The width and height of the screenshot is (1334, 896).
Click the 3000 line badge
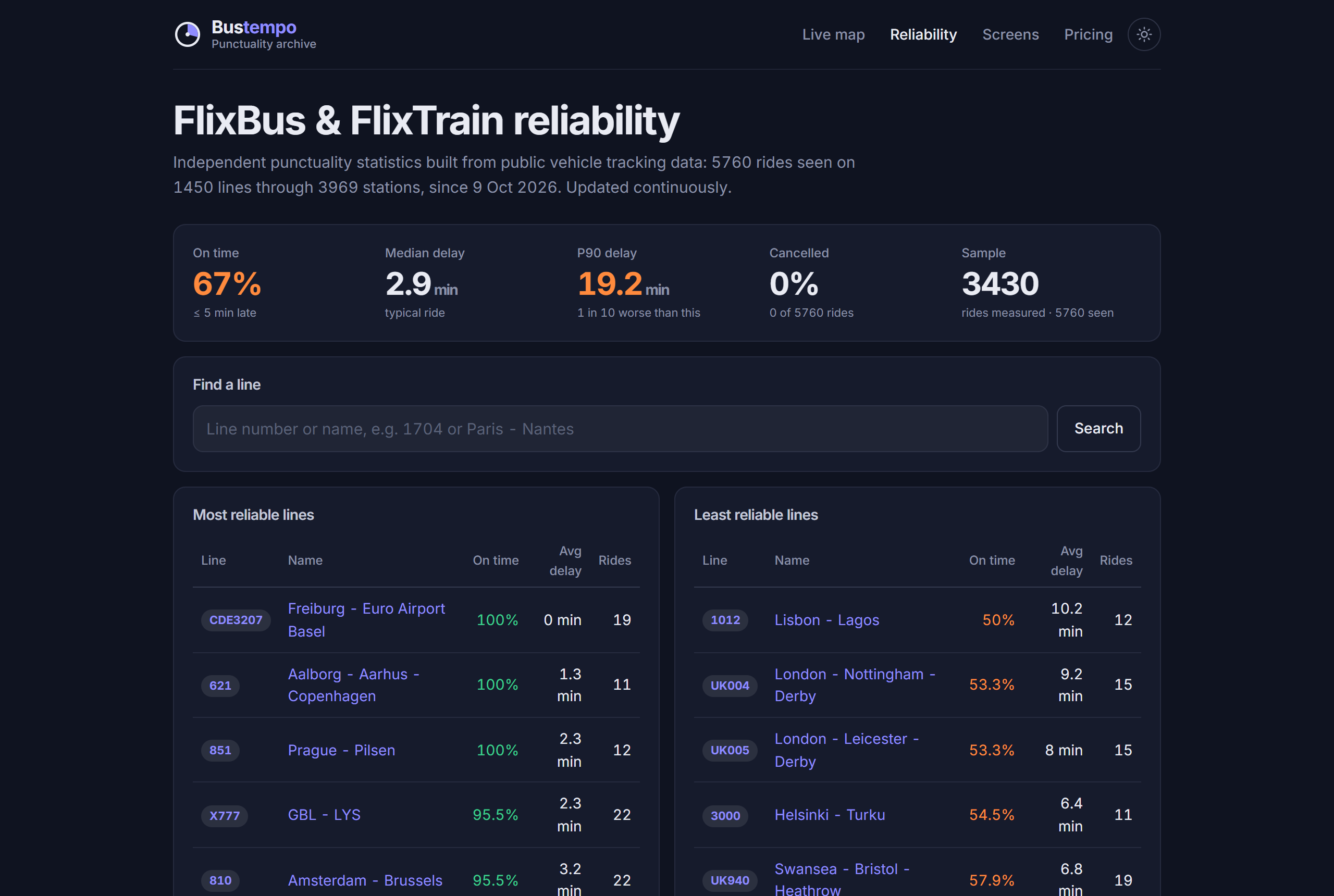[x=725, y=816]
